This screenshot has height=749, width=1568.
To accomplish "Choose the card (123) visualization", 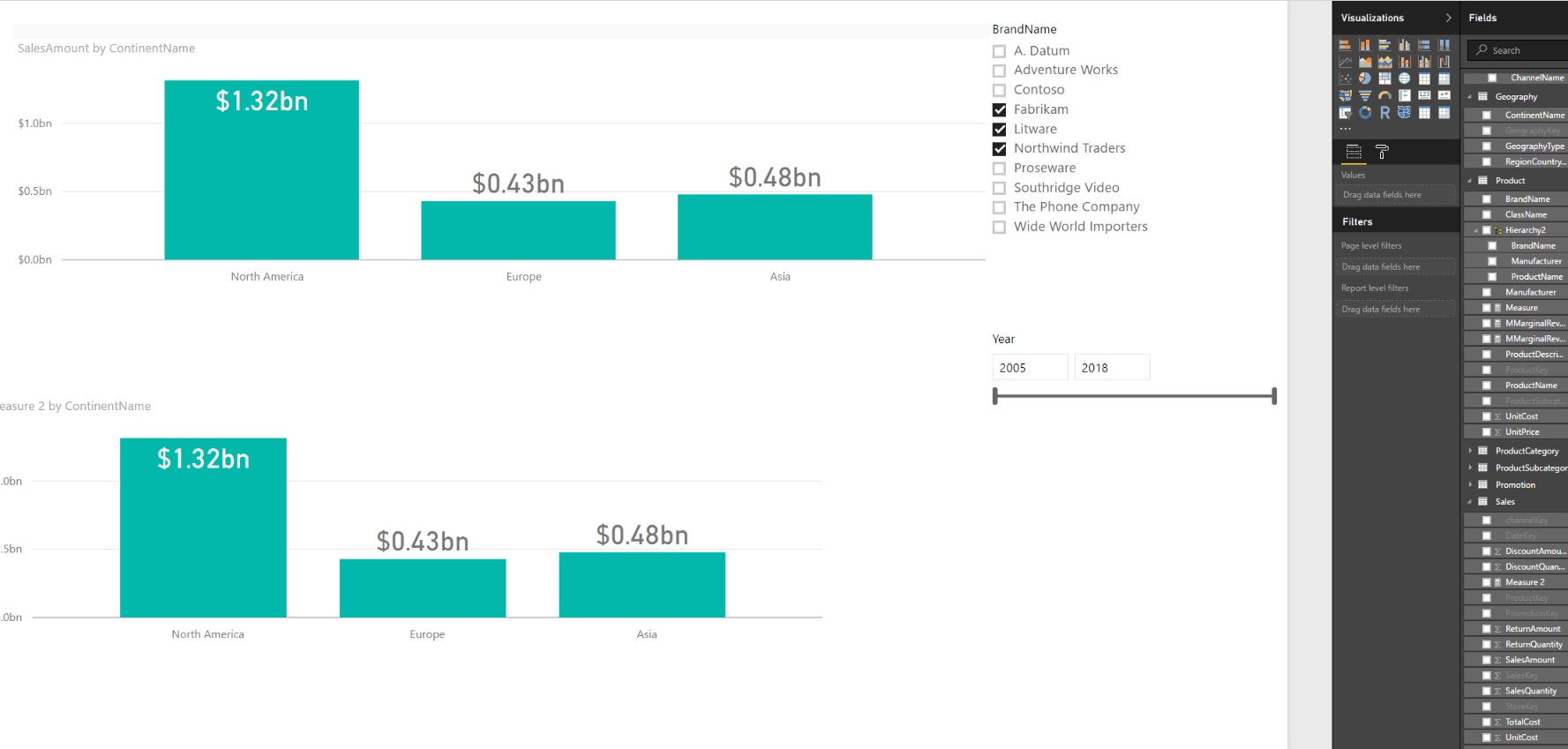I will (1424, 95).
